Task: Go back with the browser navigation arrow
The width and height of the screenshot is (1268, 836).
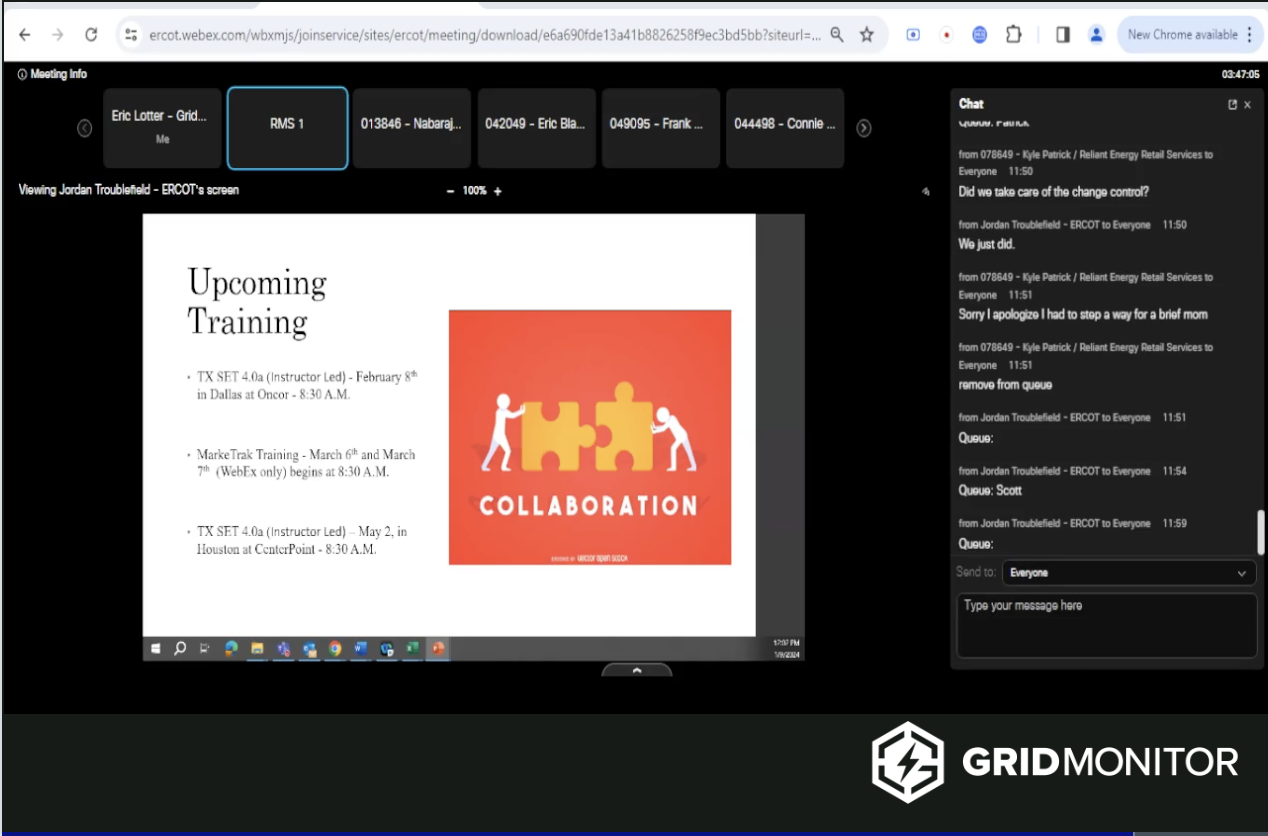Action: [x=25, y=33]
